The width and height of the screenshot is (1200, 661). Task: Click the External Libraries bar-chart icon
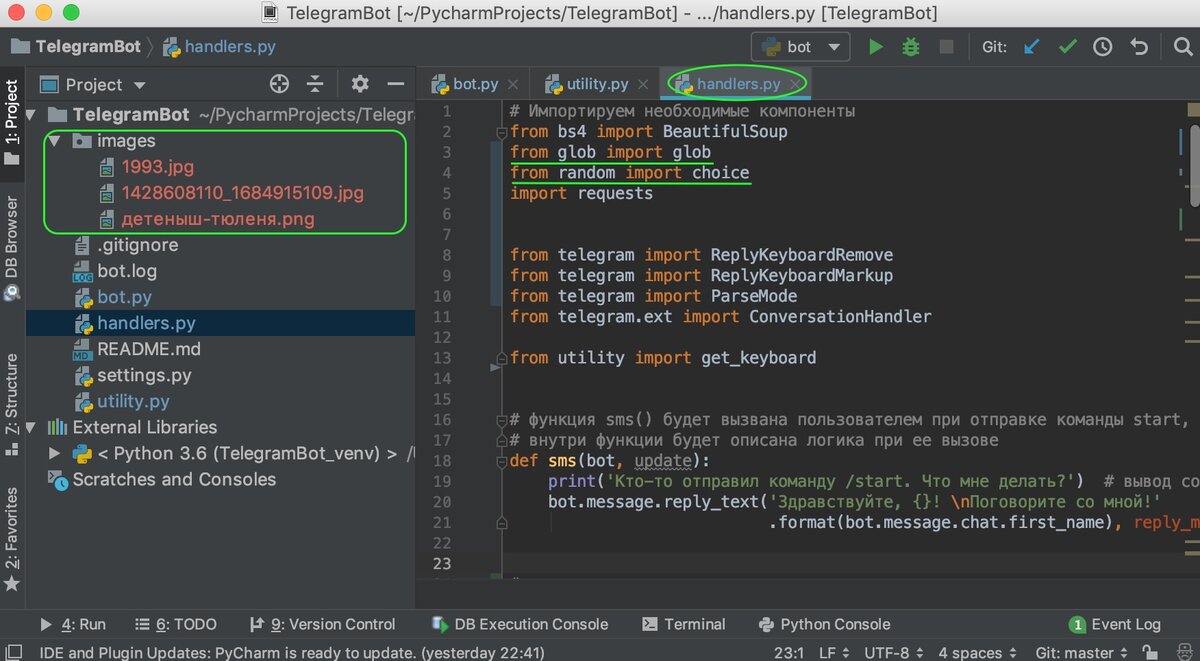point(58,427)
